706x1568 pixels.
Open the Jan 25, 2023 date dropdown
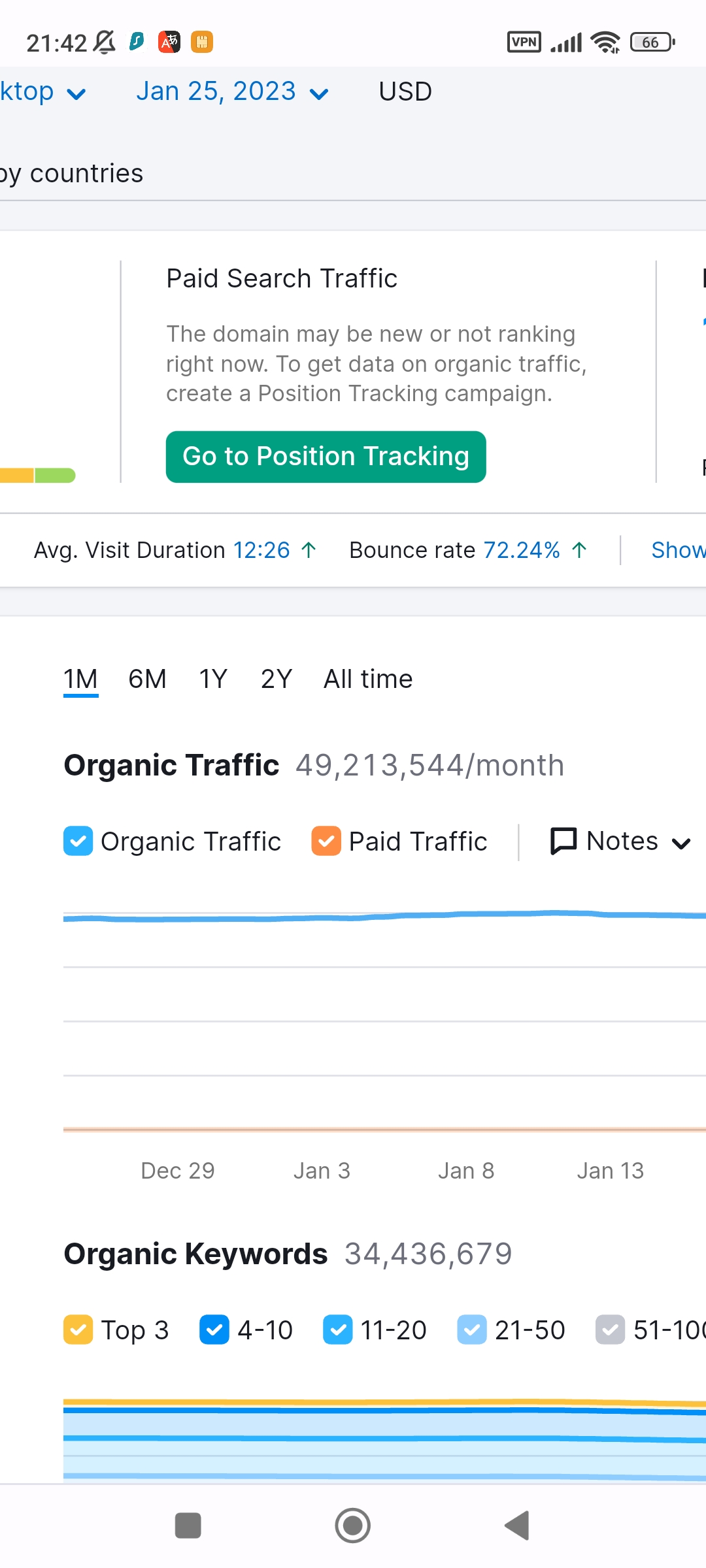[232, 91]
